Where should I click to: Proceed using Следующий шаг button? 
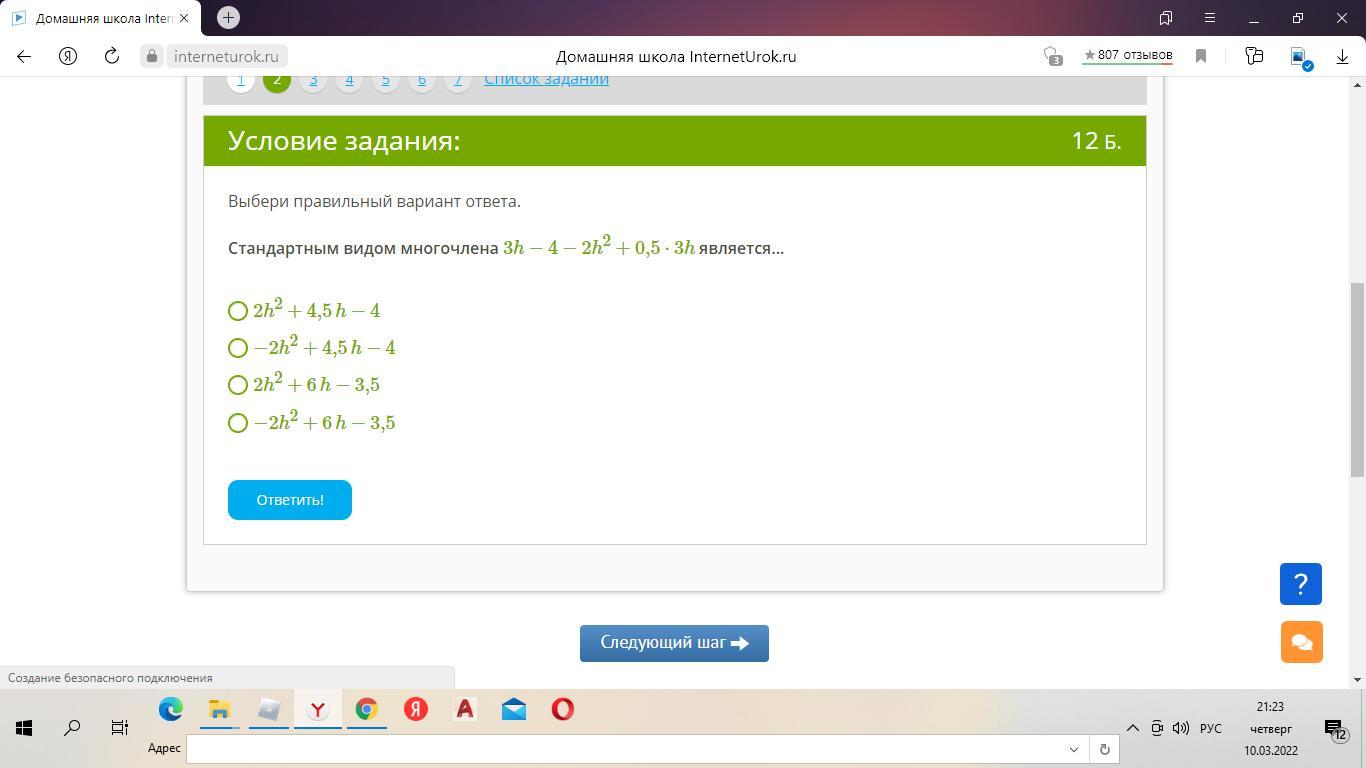[674, 643]
